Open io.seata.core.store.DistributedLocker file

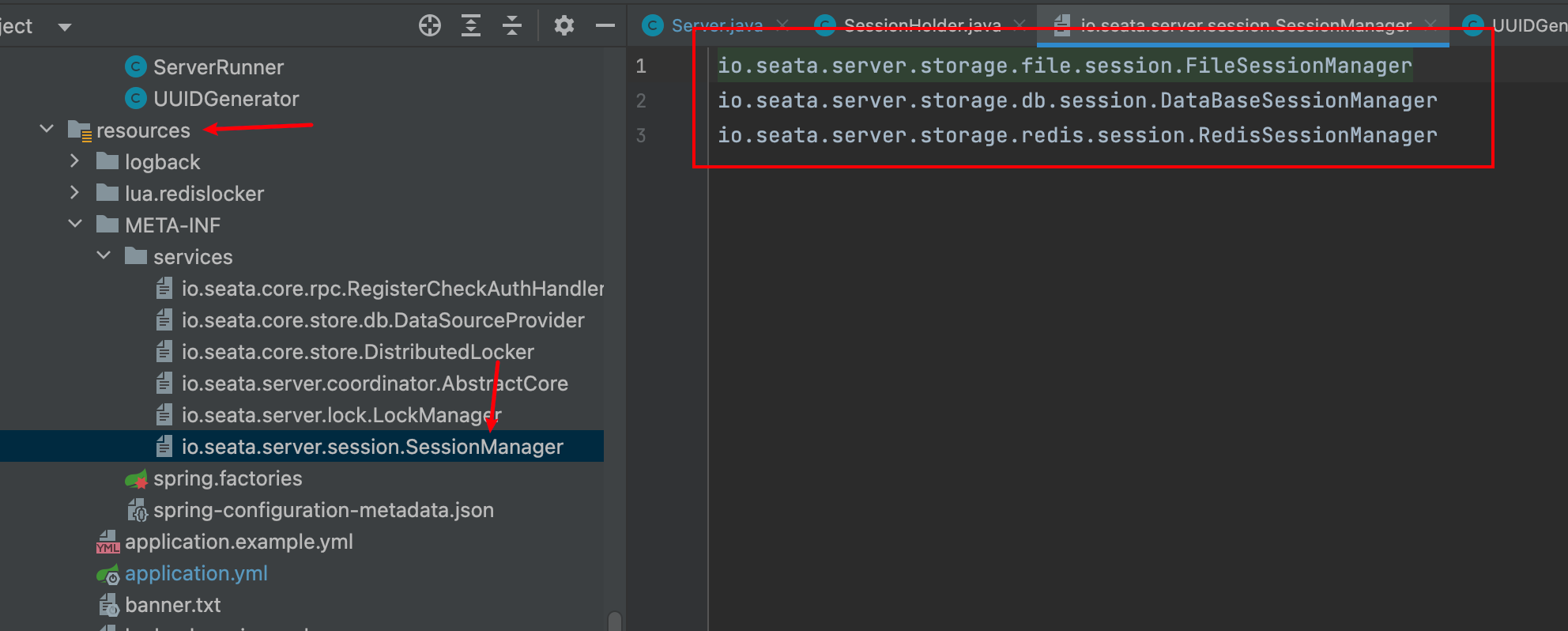(358, 352)
